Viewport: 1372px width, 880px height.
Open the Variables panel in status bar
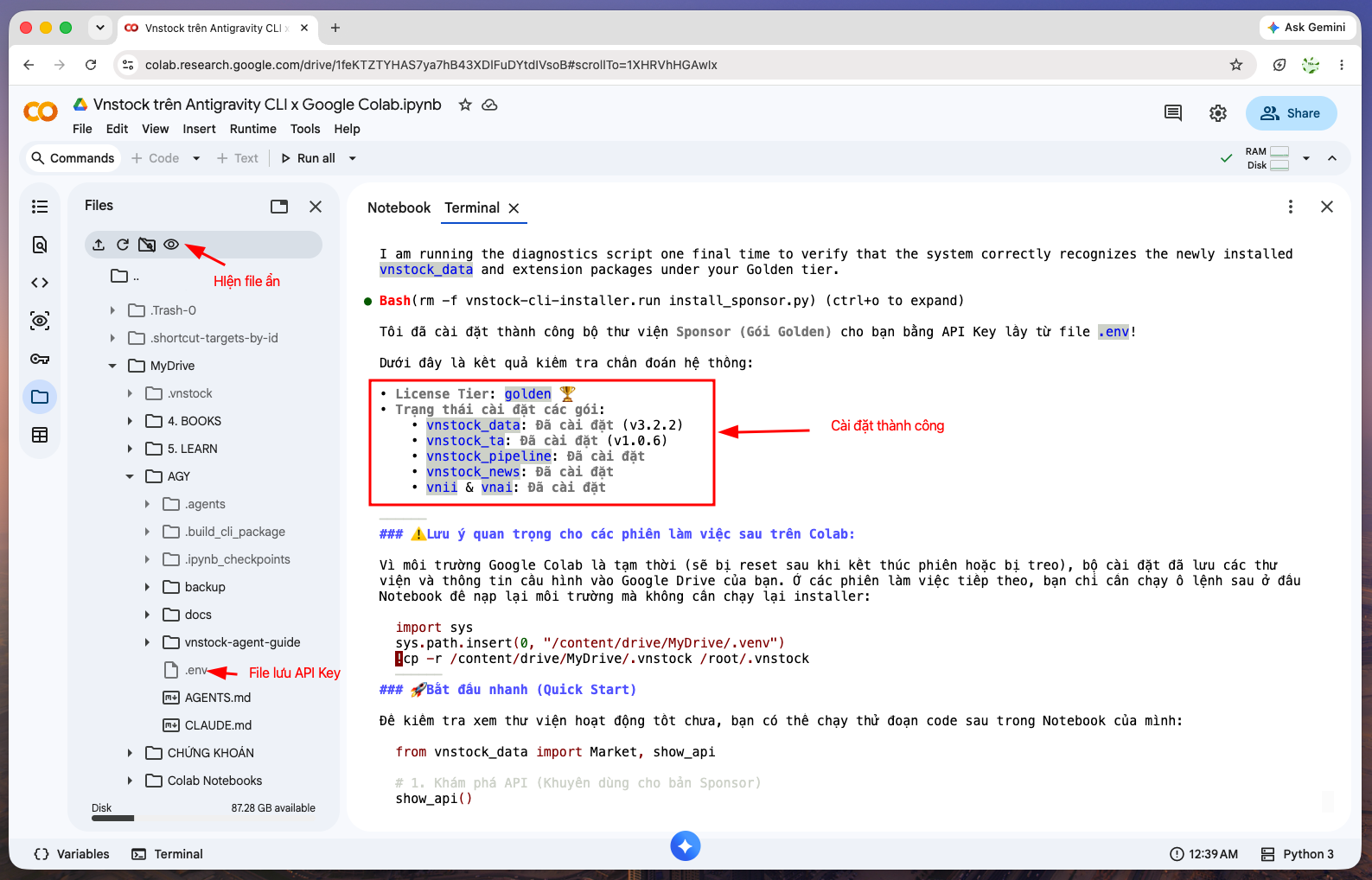coord(72,854)
